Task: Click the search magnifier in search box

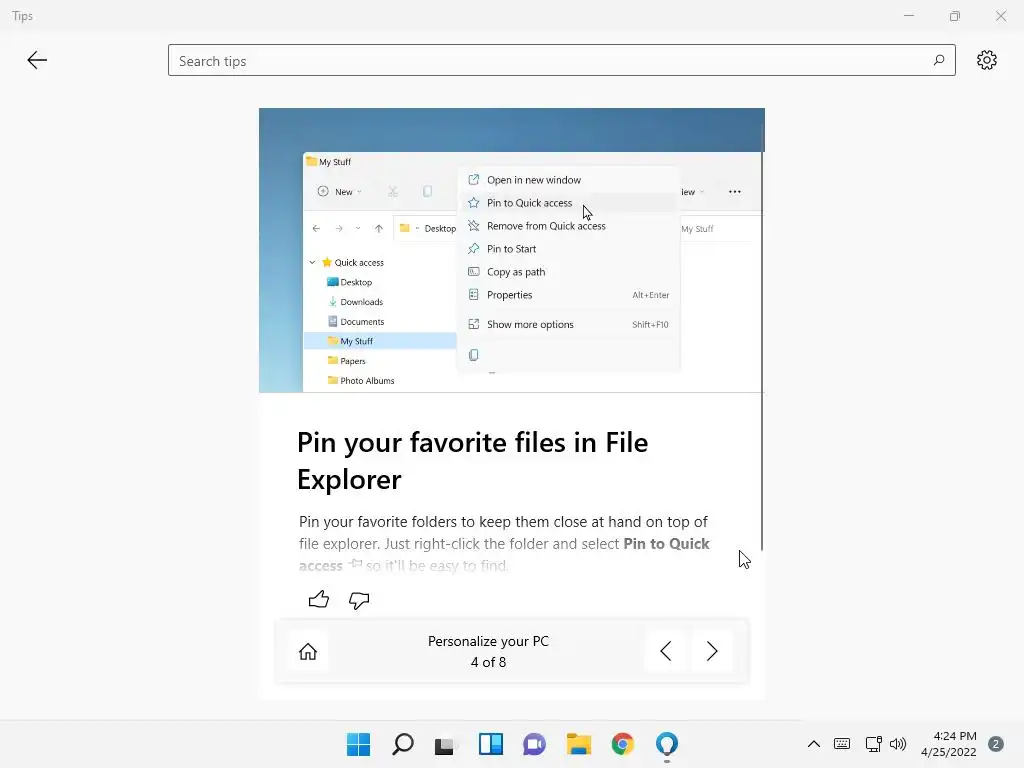Action: (938, 60)
